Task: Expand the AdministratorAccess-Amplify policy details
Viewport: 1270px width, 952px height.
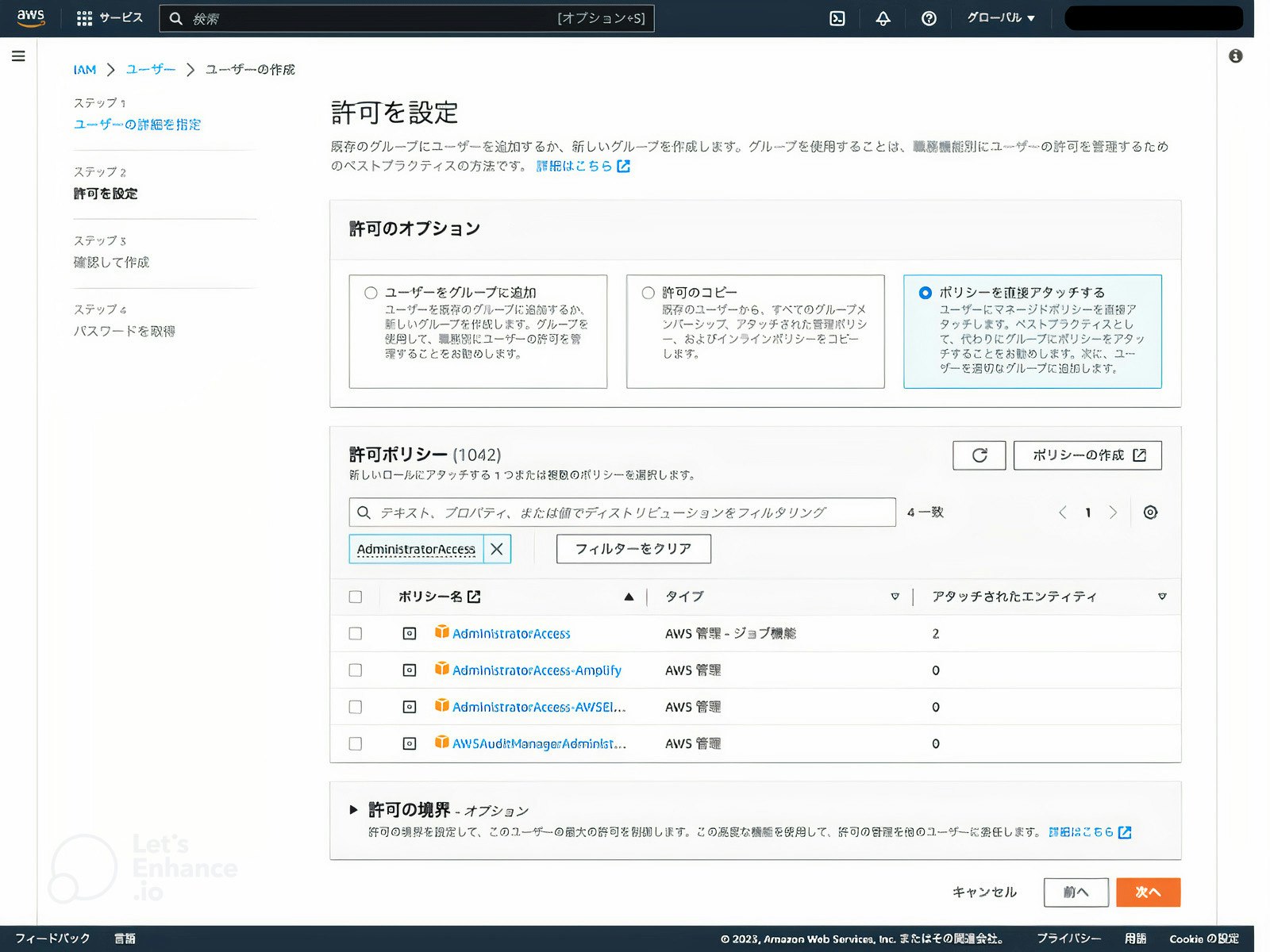Action: point(410,670)
